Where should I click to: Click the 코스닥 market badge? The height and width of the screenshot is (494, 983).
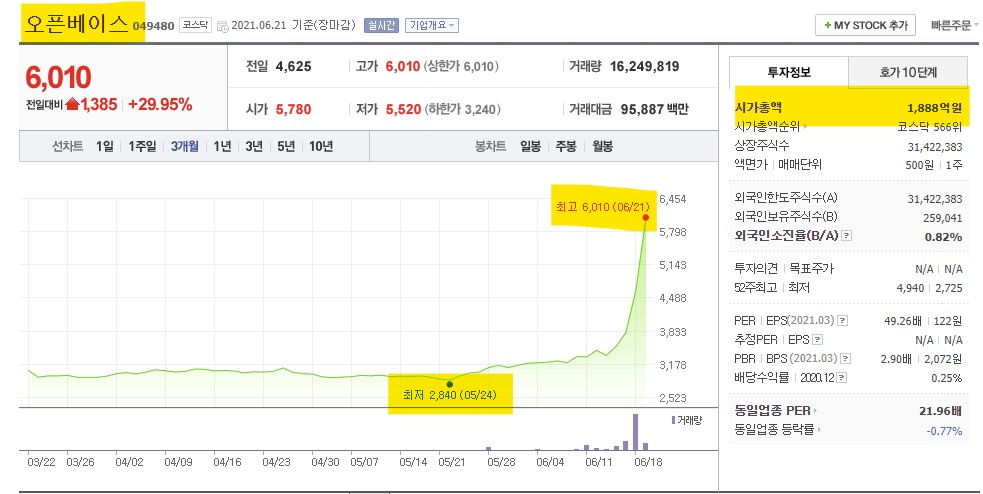pos(196,25)
